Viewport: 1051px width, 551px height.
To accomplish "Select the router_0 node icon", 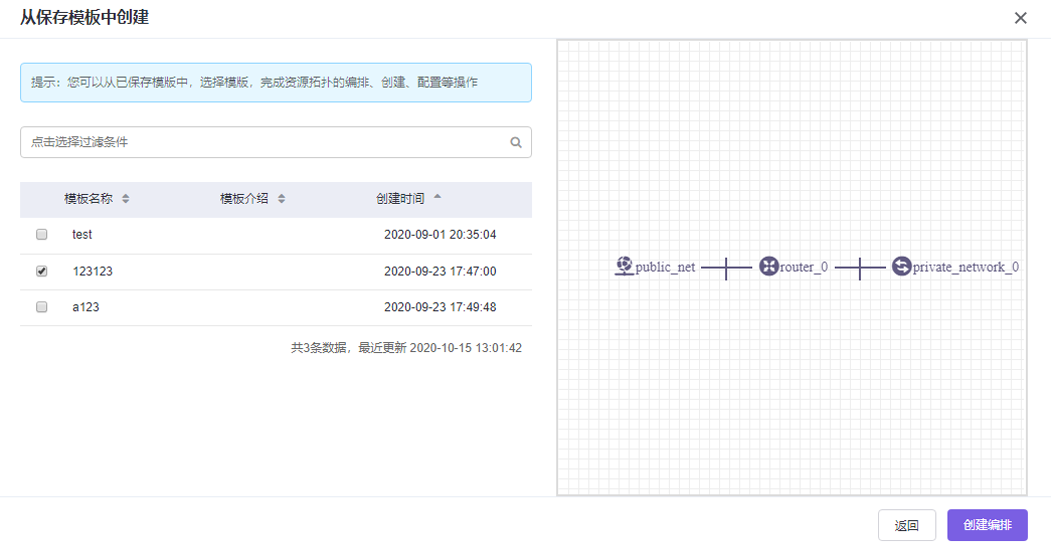I will (x=768, y=267).
